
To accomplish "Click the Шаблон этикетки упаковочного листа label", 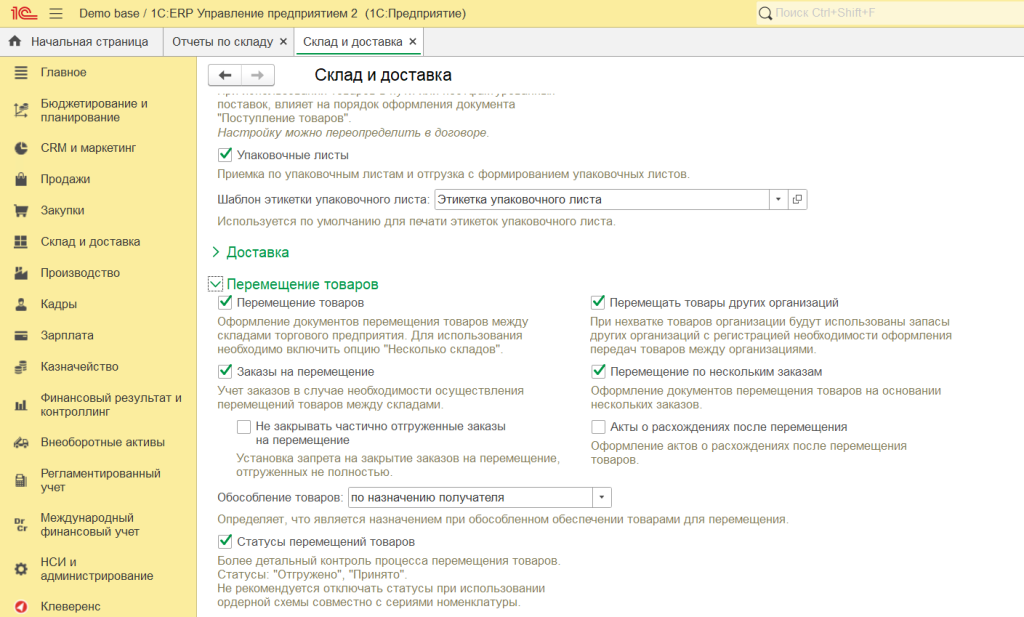I will pos(323,200).
